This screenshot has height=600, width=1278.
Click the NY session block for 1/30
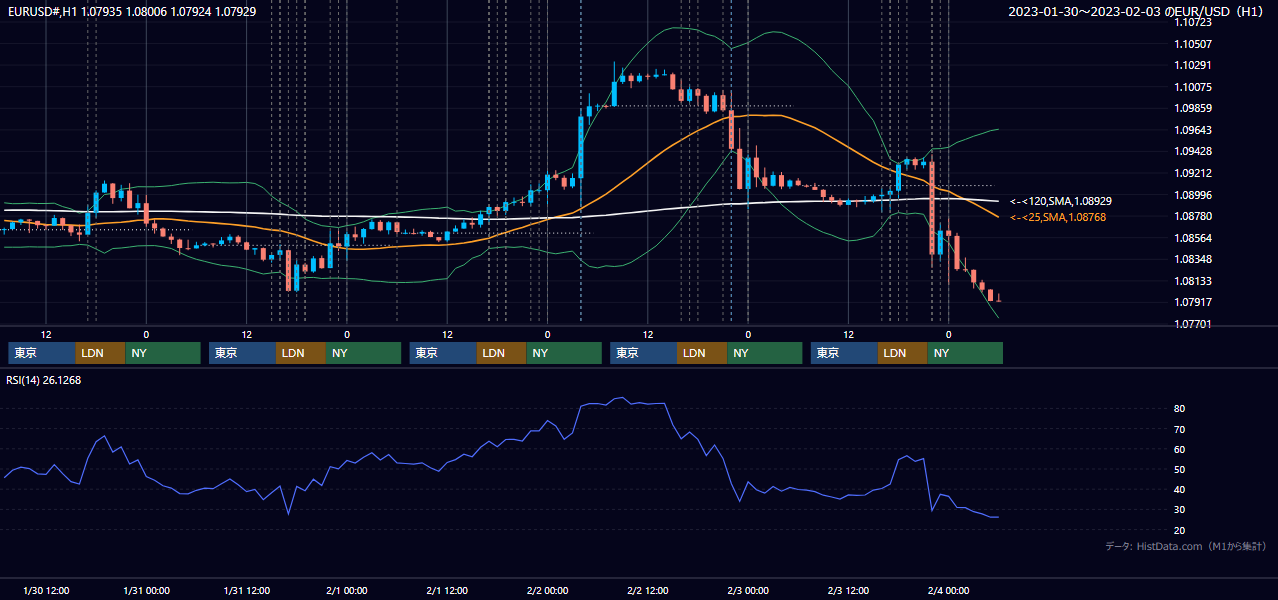click(x=163, y=353)
